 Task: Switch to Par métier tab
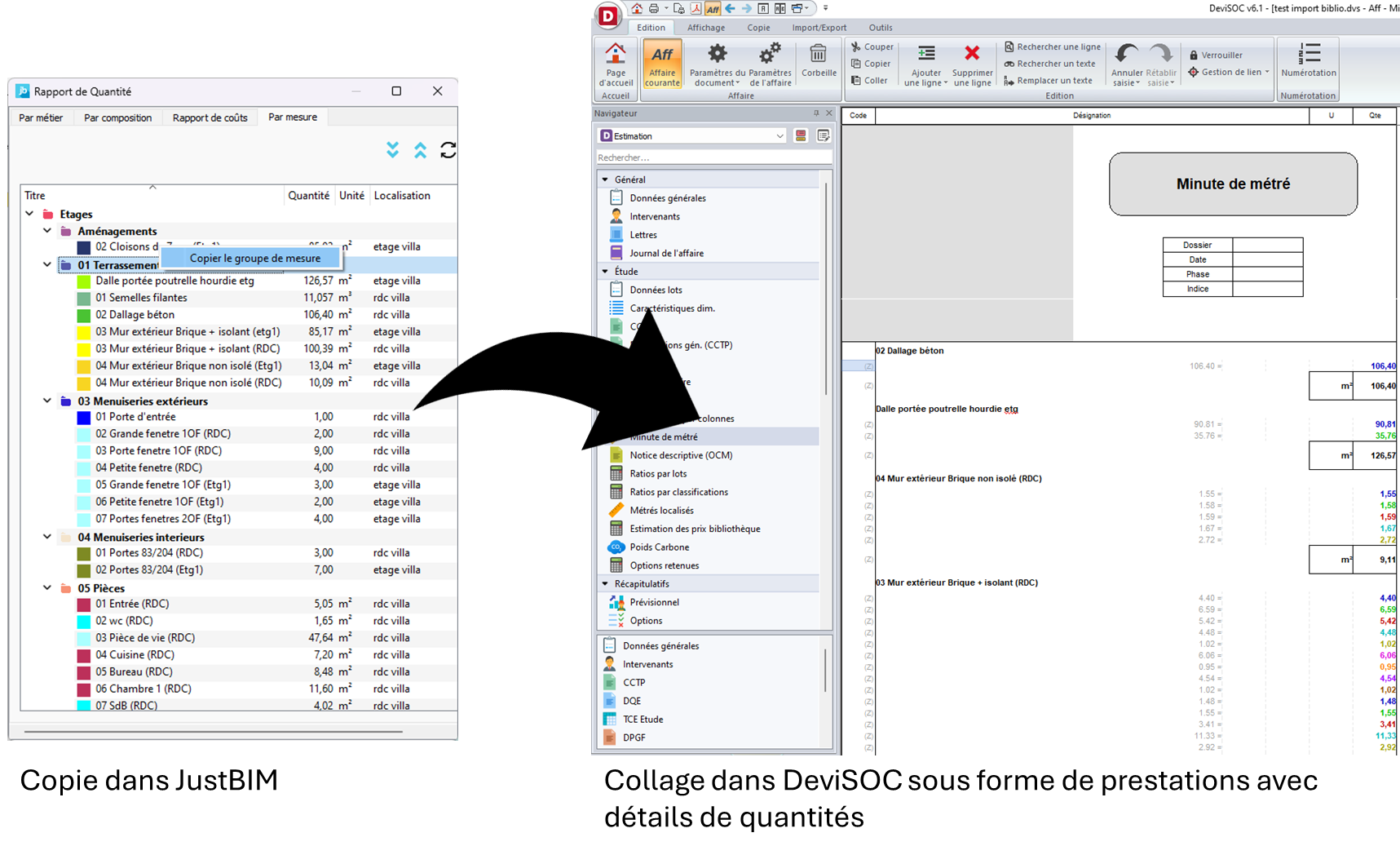tap(41, 118)
